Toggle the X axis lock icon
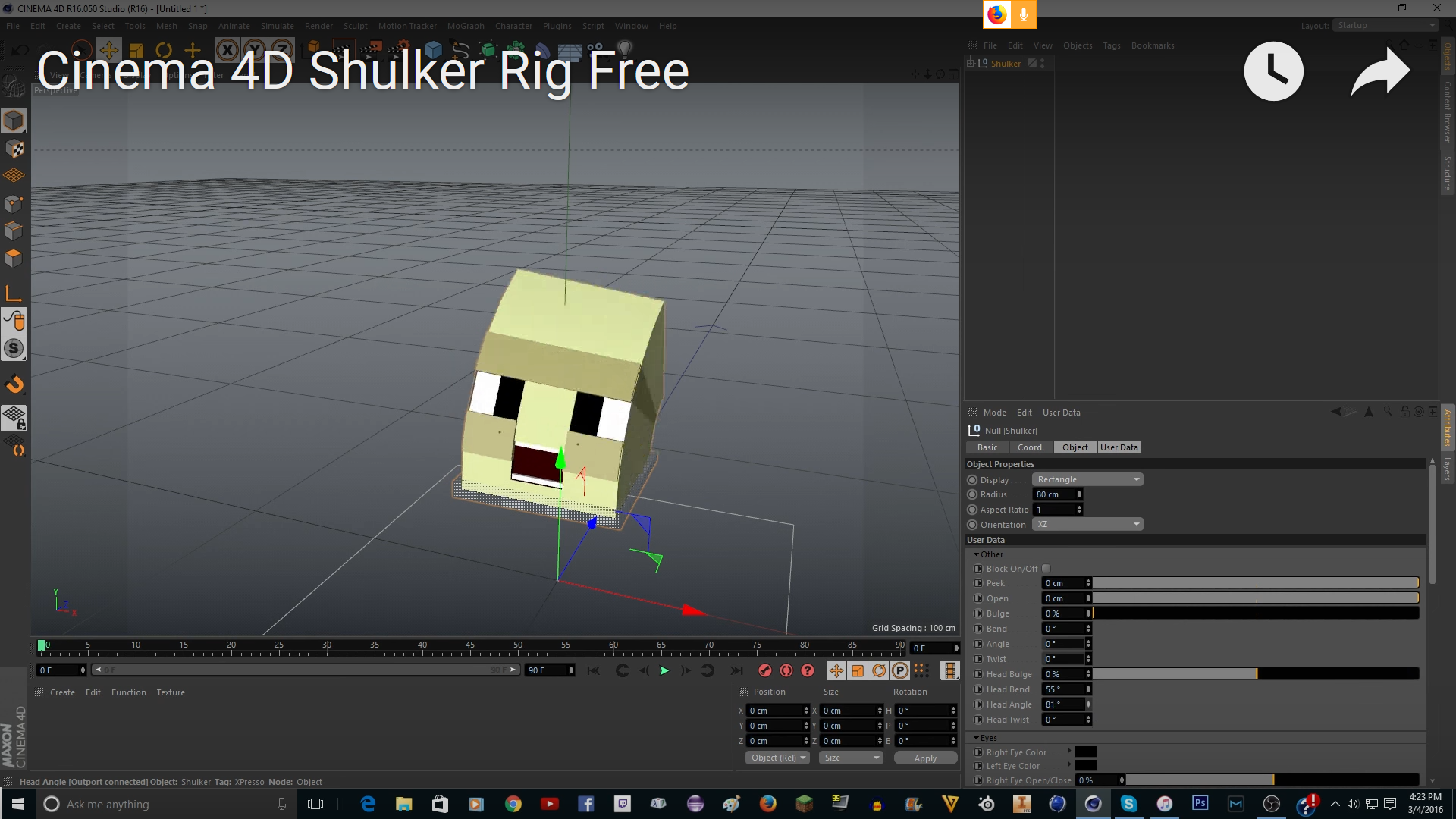Viewport: 1456px width, 819px height. tap(227, 51)
